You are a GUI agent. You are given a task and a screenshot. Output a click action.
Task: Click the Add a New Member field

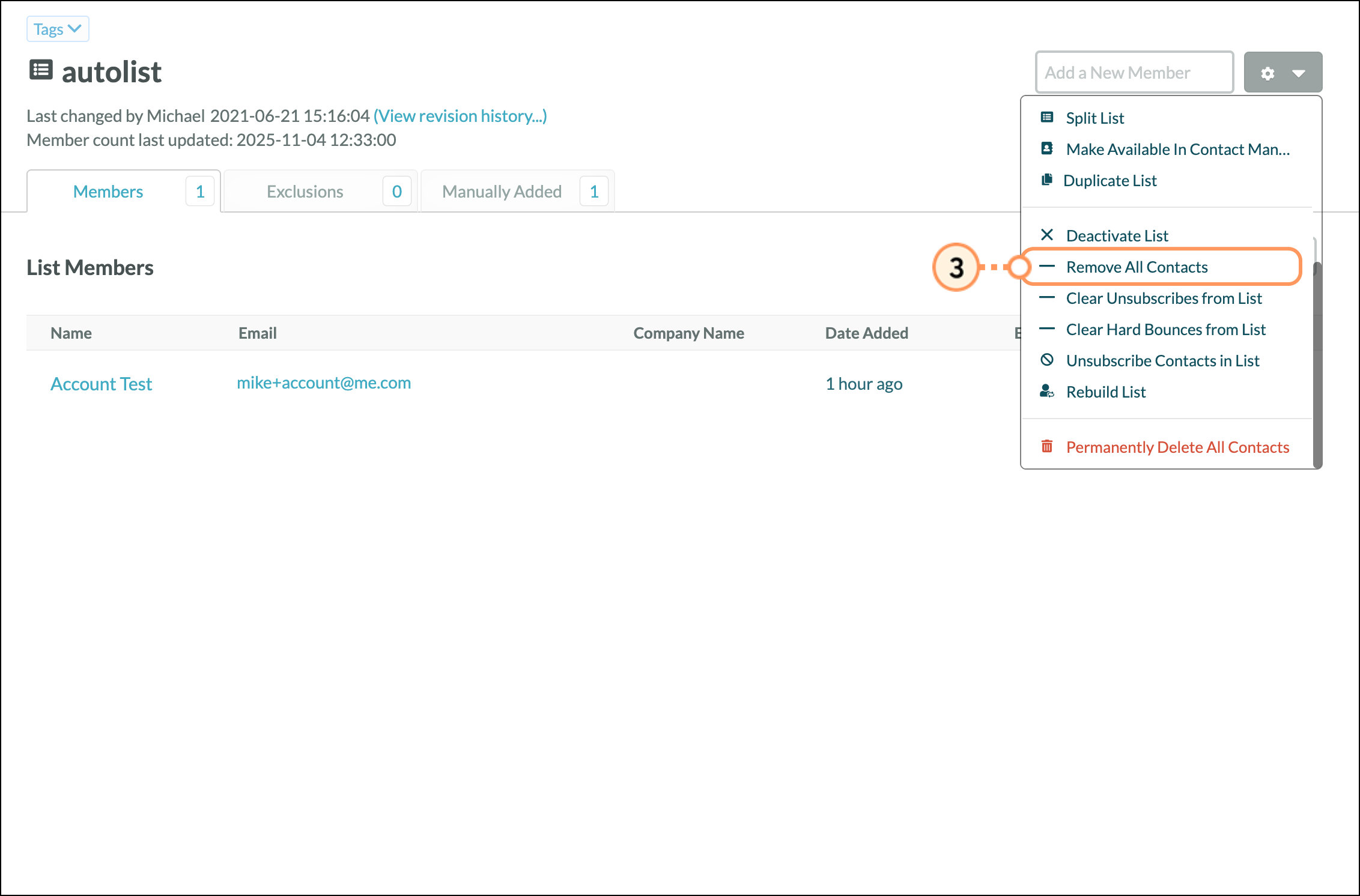(x=1134, y=73)
